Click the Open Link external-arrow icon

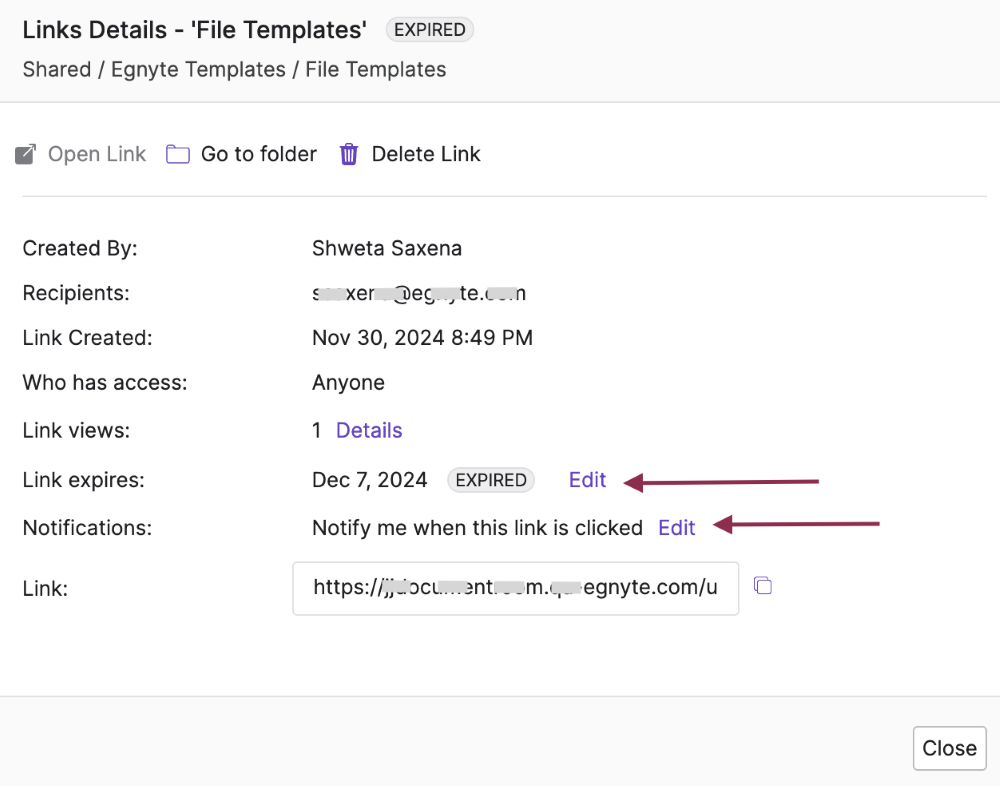click(x=26, y=155)
